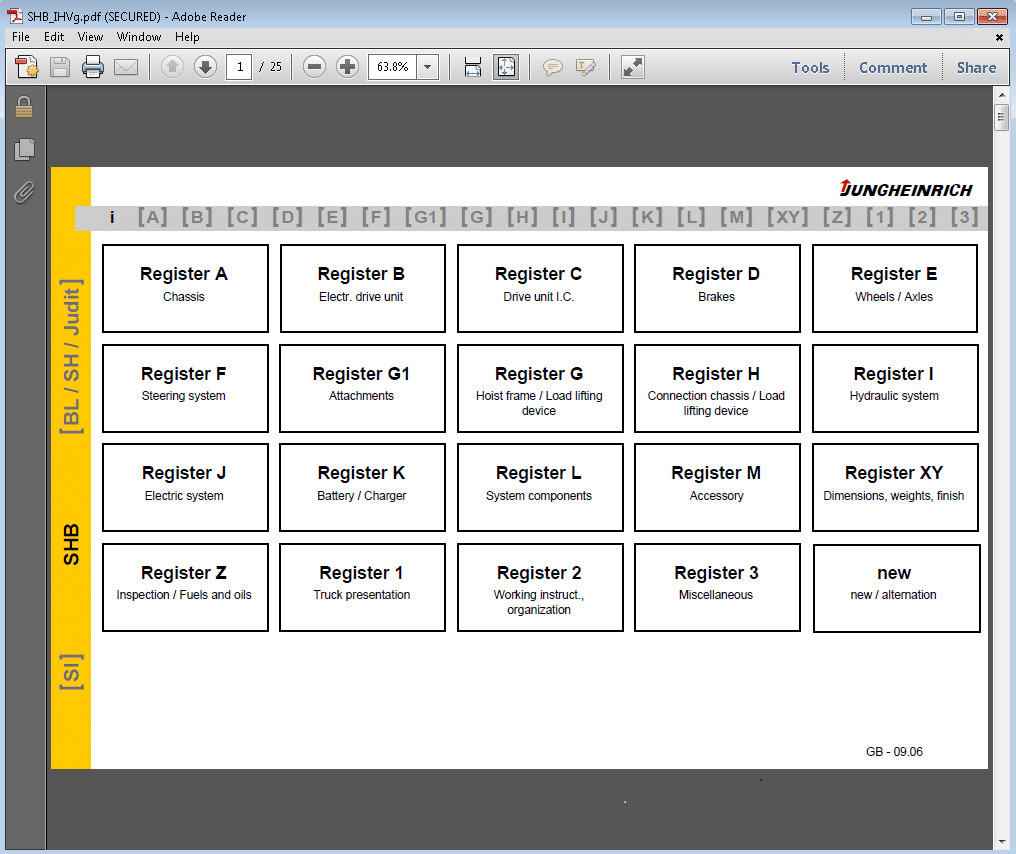
Task: Open the Attachments paperclip panel icon
Action: click(24, 192)
